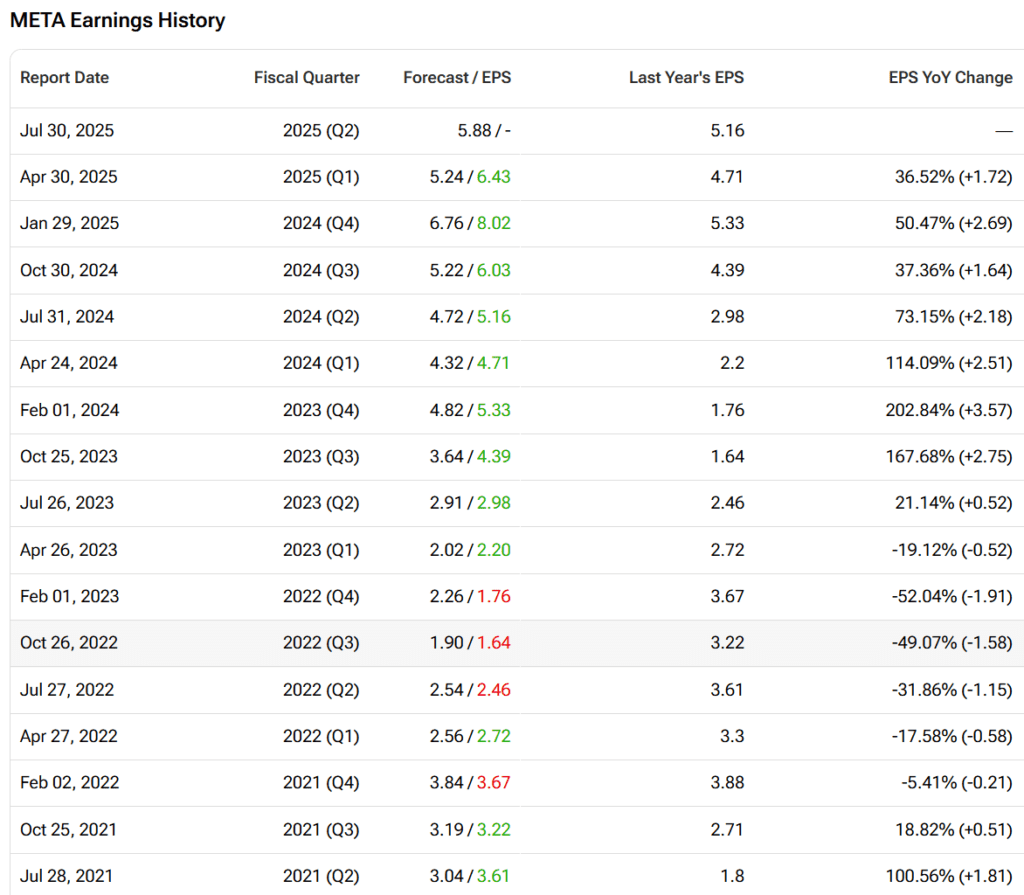The height and width of the screenshot is (895, 1024).
Task: Click the "2025 (Q2)" fiscal quarter cell
Action: [321, 131]
